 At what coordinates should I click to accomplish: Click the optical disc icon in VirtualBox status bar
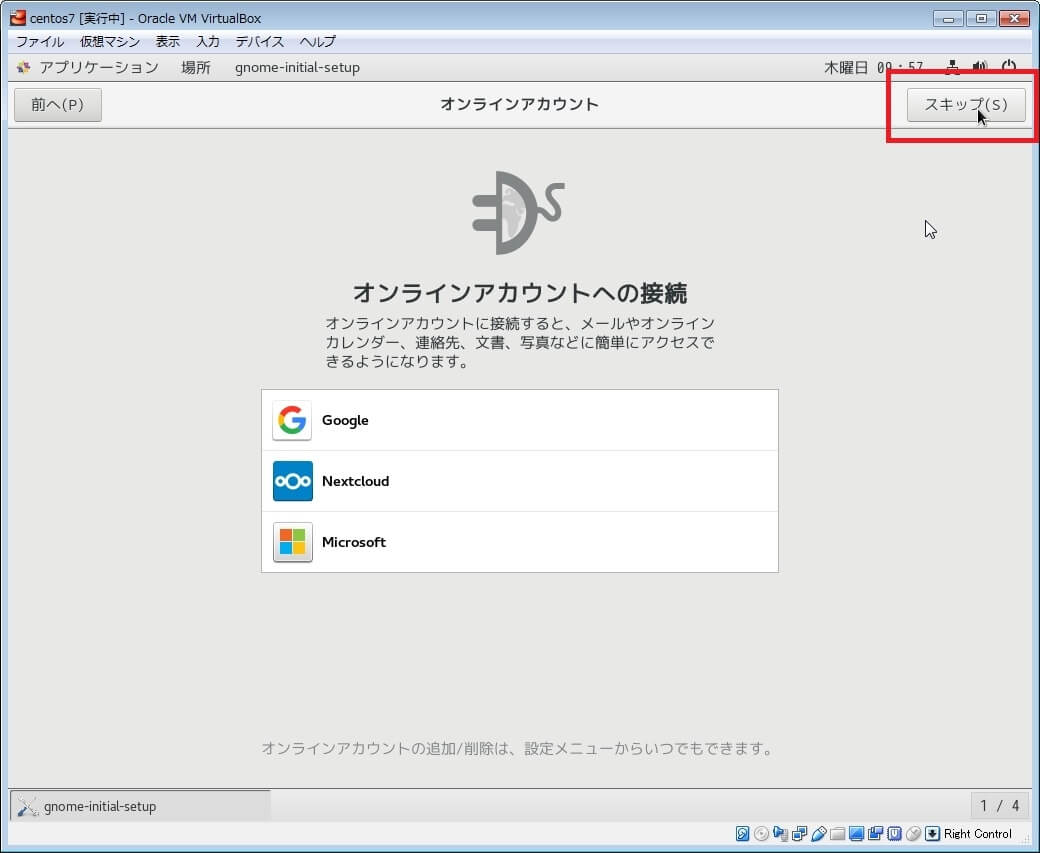click(762, 834)
